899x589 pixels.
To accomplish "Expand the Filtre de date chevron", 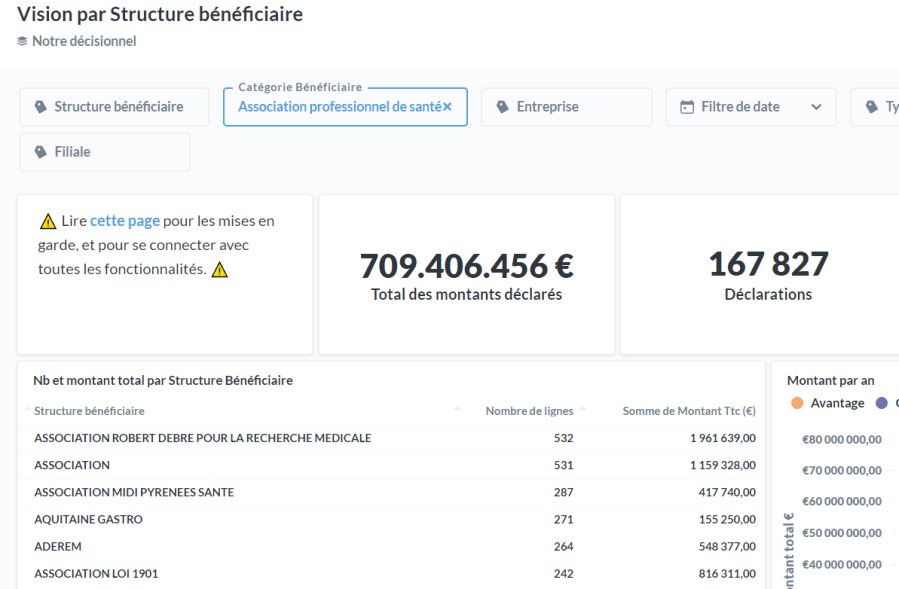I will pyautogui.click(x=816, y=107).
